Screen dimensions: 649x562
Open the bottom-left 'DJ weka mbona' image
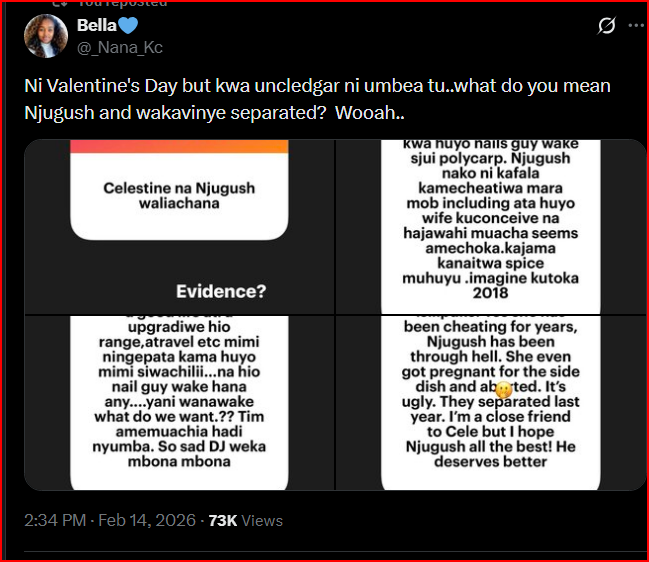(x=178, y=402)
